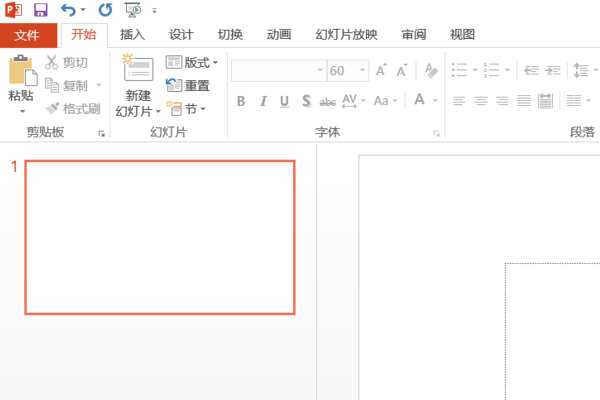The height and width of the screenshot is (400, 600).
Task: Click the 复制 button
Action: [x=67, y=85]
